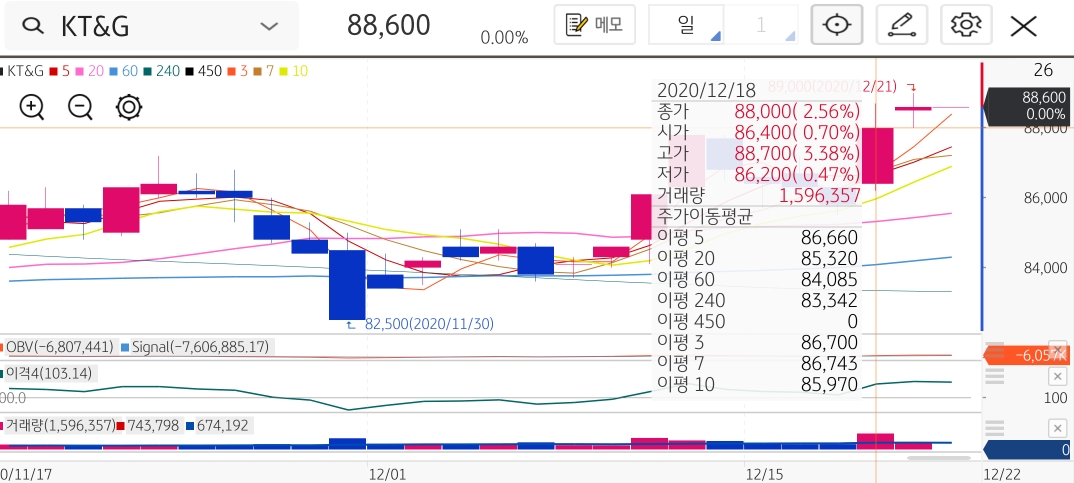Close the chart with the X button
The width and height of the screenshot is (1074, 483).
1023,26
